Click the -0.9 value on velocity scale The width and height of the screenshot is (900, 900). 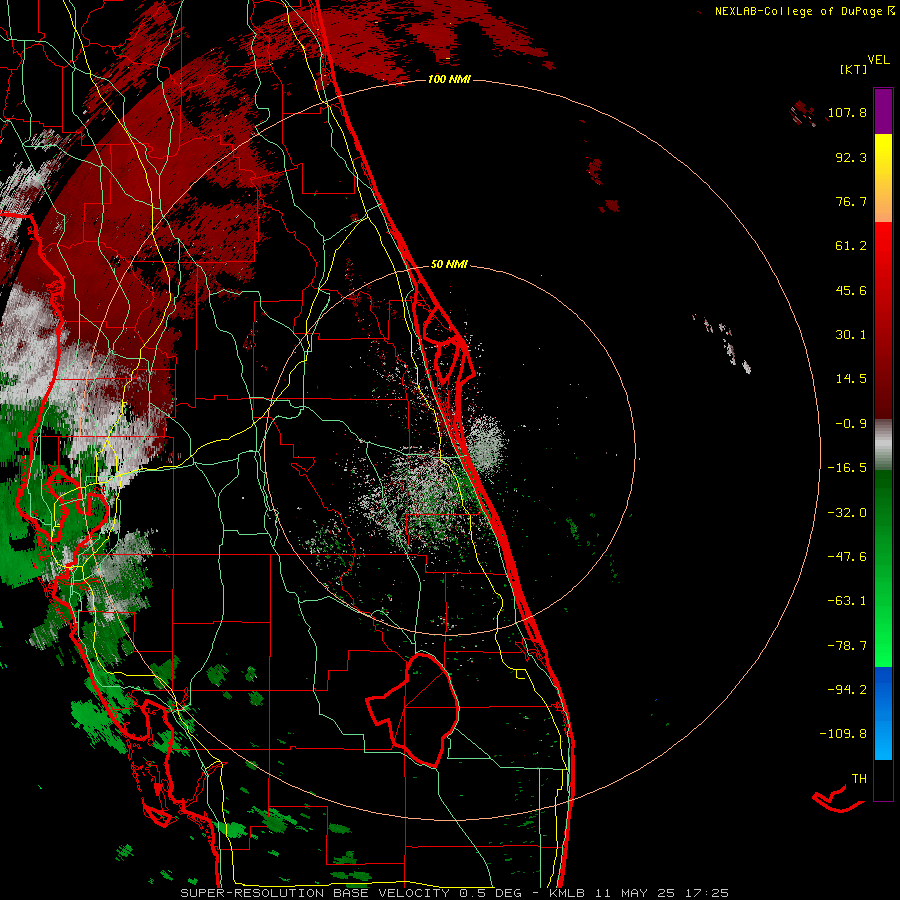click(851, 424)
